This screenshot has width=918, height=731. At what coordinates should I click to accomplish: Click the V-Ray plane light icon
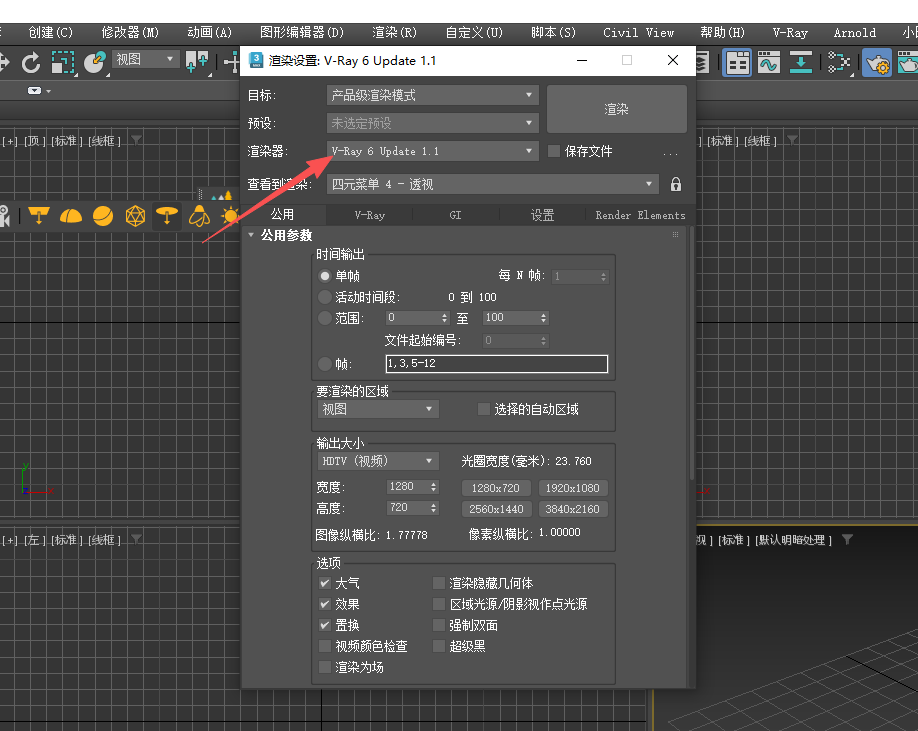click(x=39, y=216)
